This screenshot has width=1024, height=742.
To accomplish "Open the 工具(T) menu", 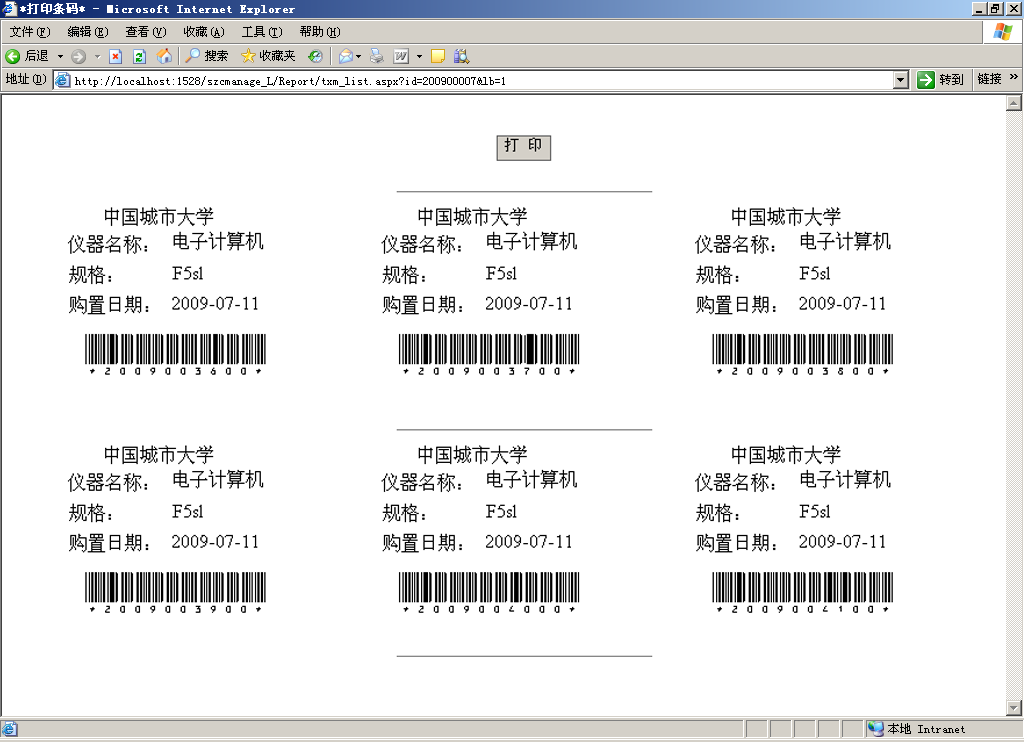I will point(262,32).
